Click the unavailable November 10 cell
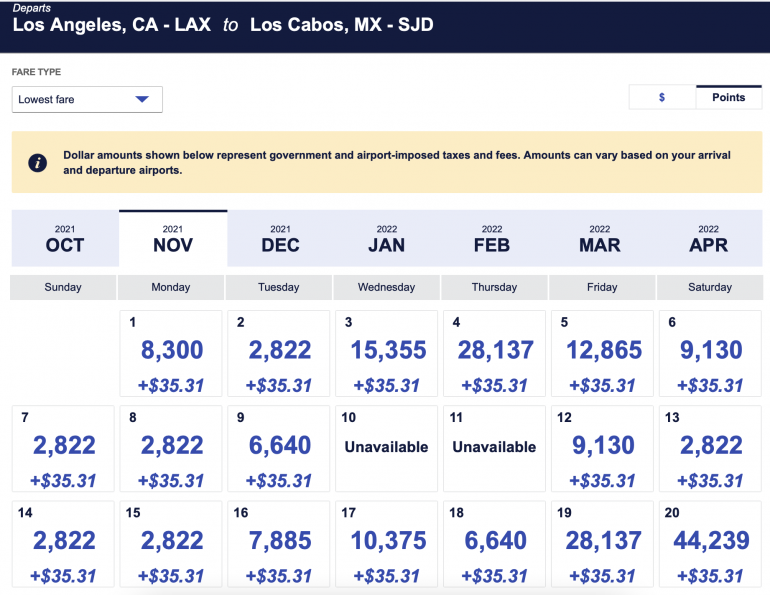The width and height of the screenshot is (770, 595). pos(387,448)
